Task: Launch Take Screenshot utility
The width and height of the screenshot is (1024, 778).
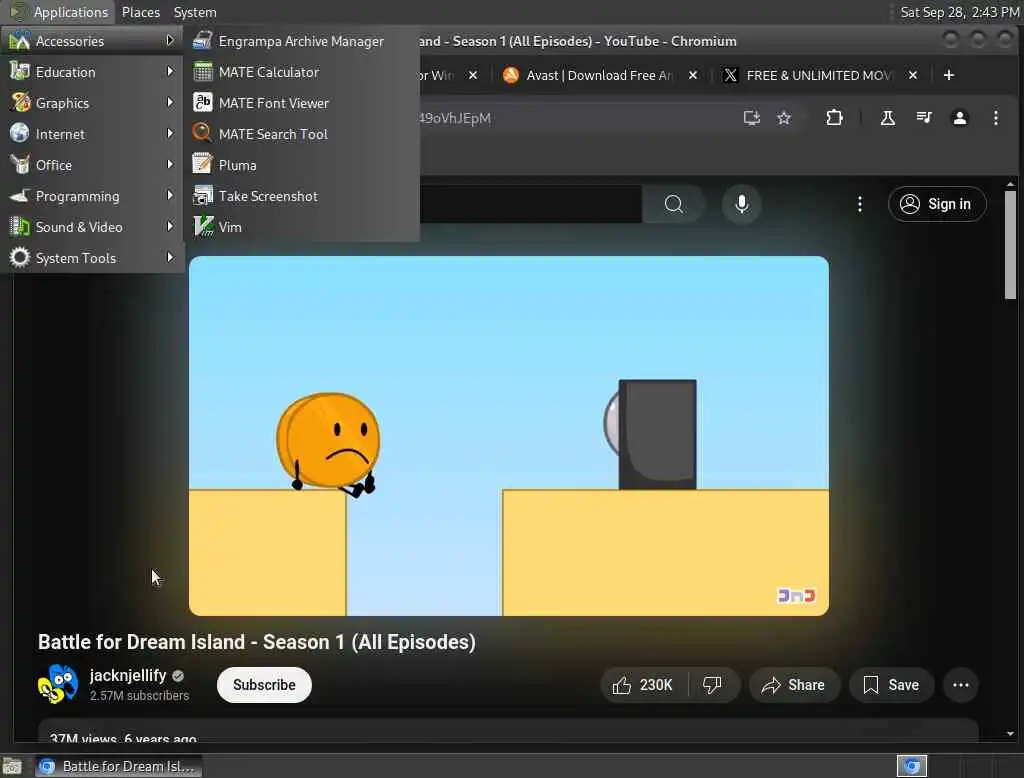Action: 301,196
